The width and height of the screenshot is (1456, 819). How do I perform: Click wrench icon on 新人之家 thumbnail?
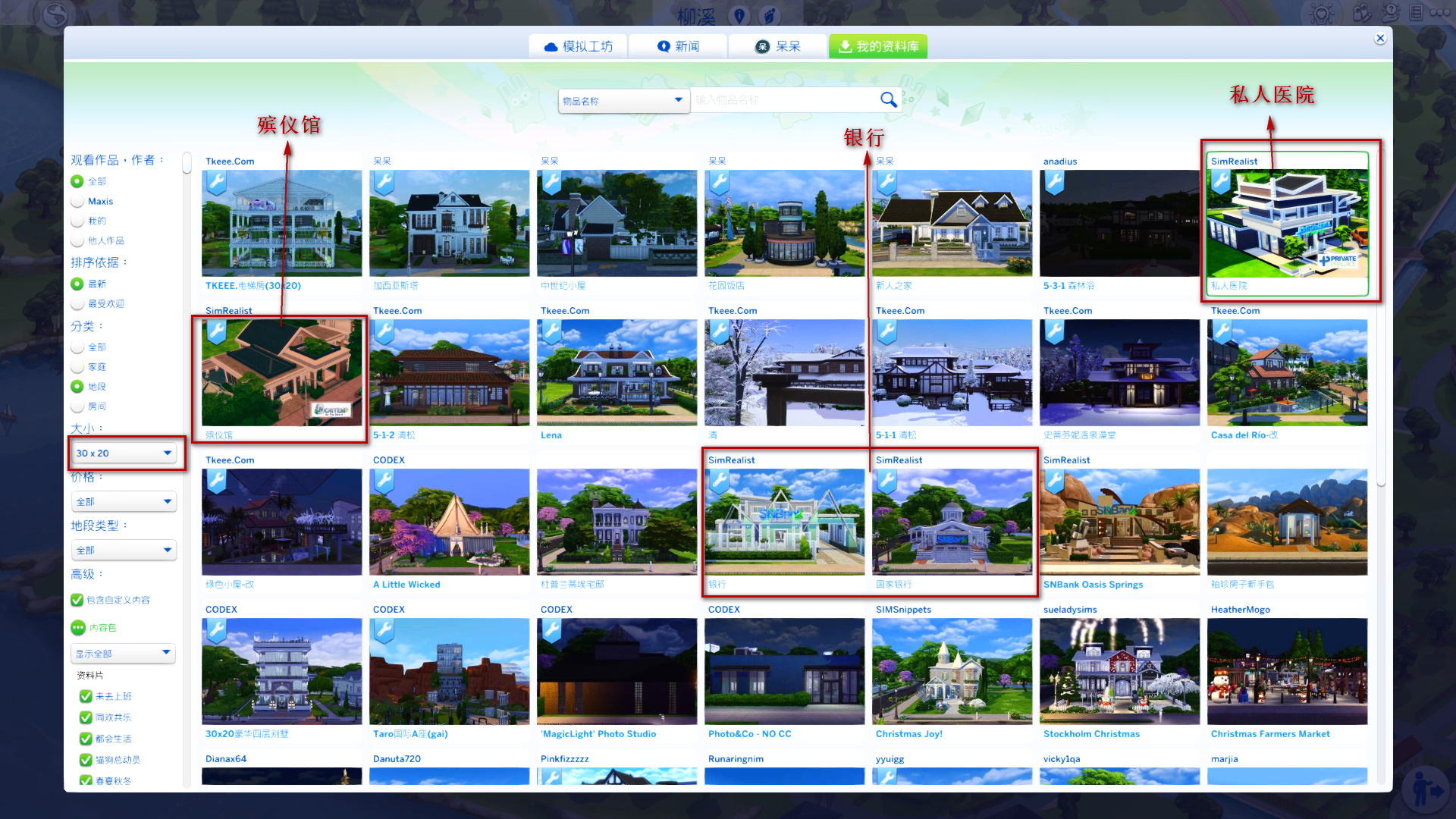click(x=886, y=183)
